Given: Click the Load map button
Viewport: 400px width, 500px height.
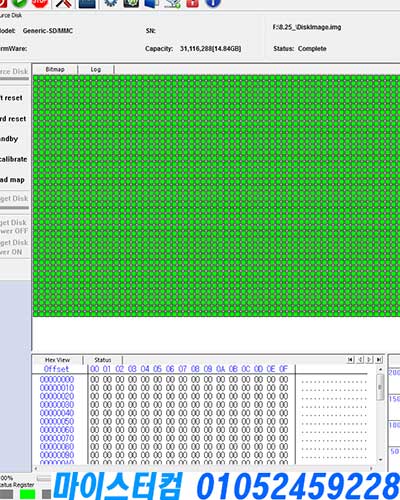Looking at the screenshot, I should [x=13, y=180].
